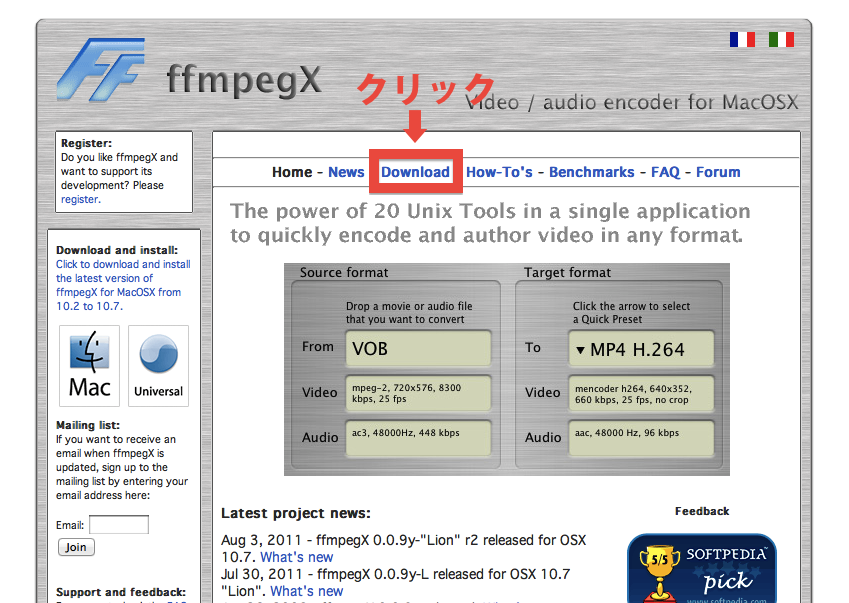Click the Source format panel label
This screenshot has height=603, width=849.
click(344, 272)
